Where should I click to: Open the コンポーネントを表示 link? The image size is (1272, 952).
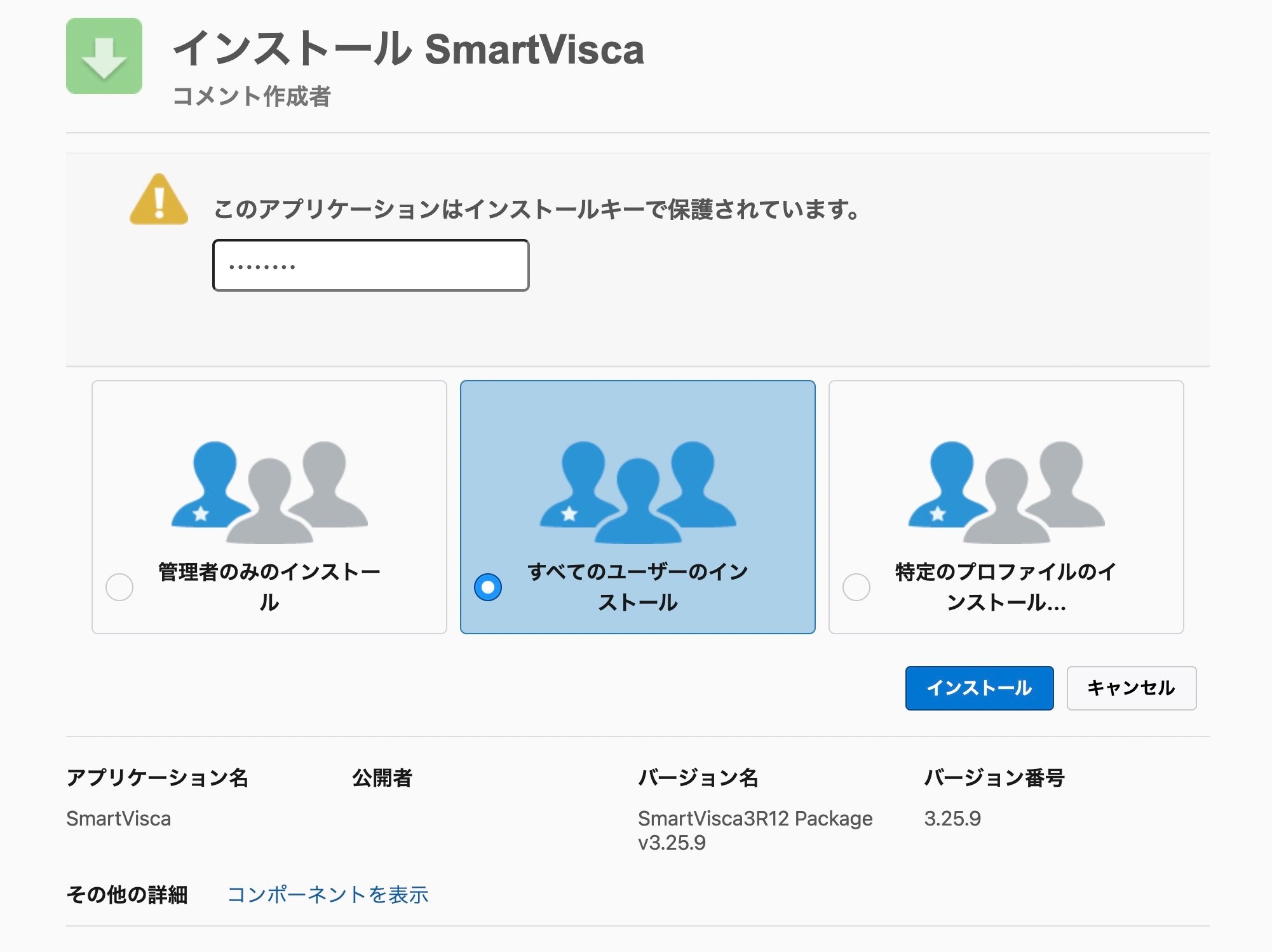pyautogui.click(x=328, y=894)
